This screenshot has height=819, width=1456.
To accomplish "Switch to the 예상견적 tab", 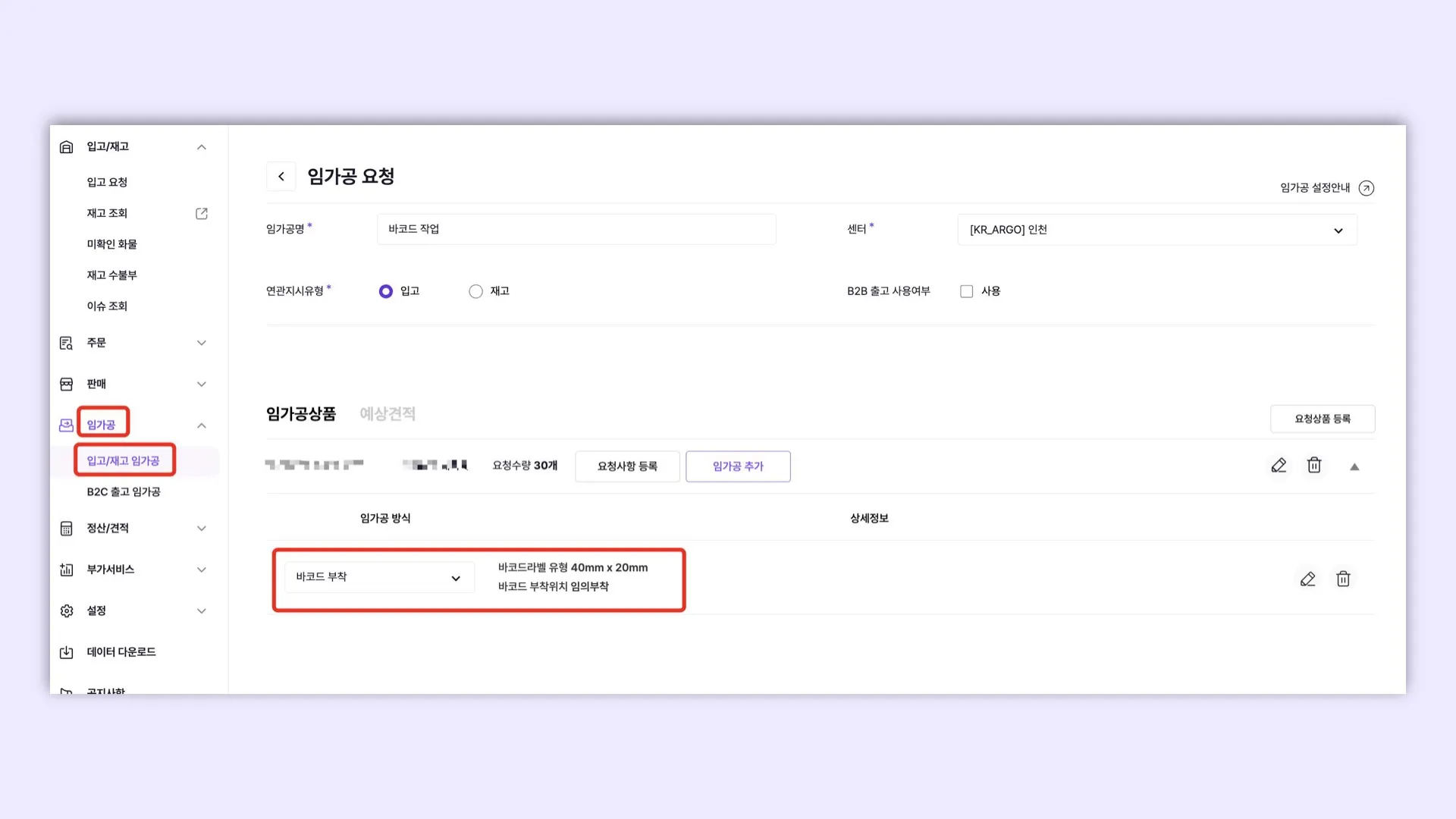I will click(x=387, y=414).
